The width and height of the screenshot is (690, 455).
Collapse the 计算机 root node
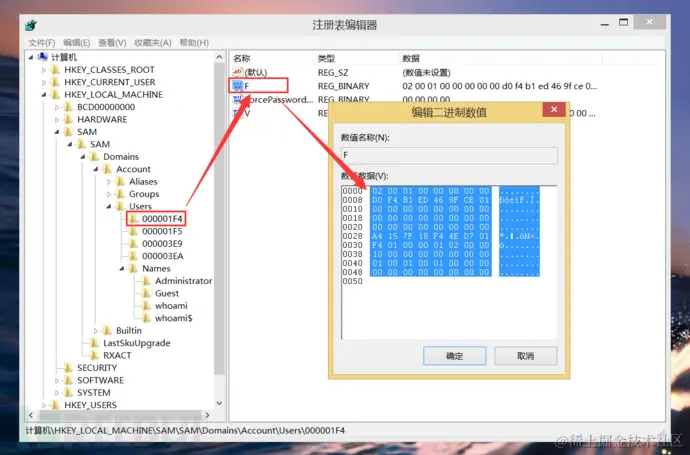pos(31,57)
